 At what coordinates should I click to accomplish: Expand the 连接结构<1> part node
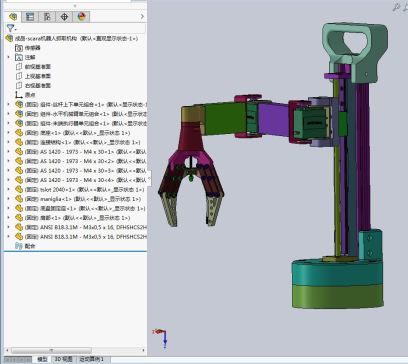pyautogui.click(x=8, y=142)
